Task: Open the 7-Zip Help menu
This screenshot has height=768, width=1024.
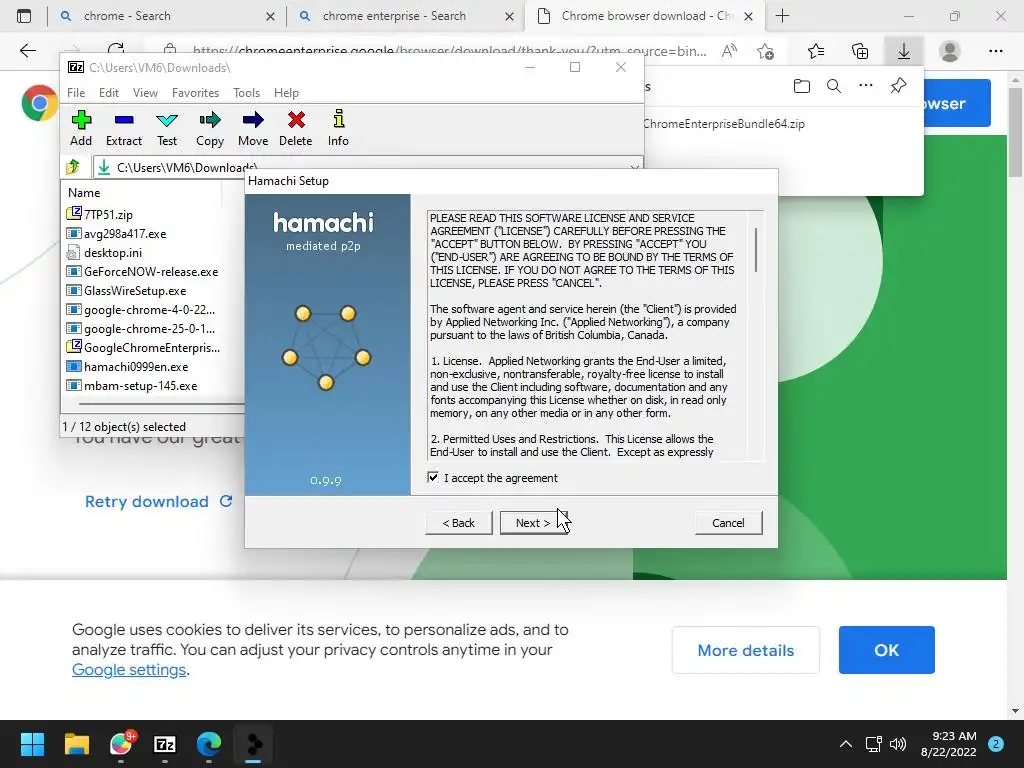Action: [286, 93]
